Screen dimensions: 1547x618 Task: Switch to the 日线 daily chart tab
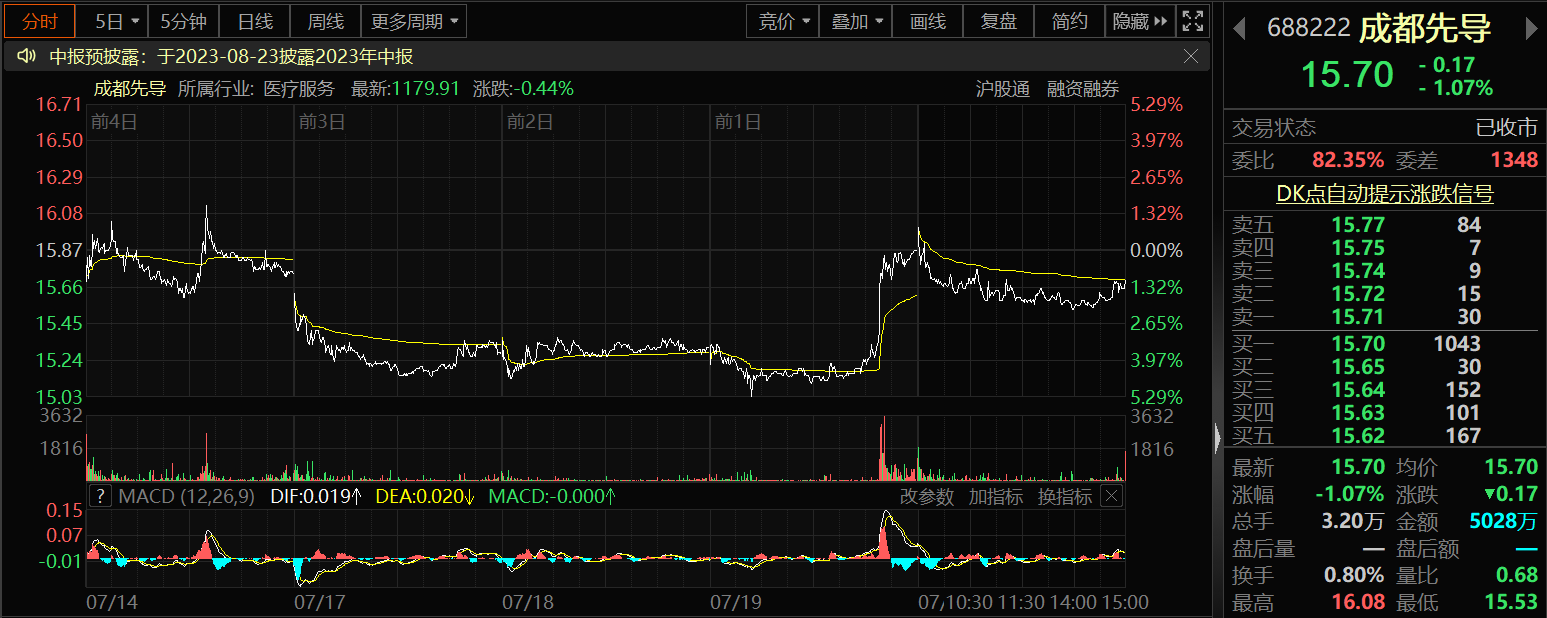tap(255, 21)
